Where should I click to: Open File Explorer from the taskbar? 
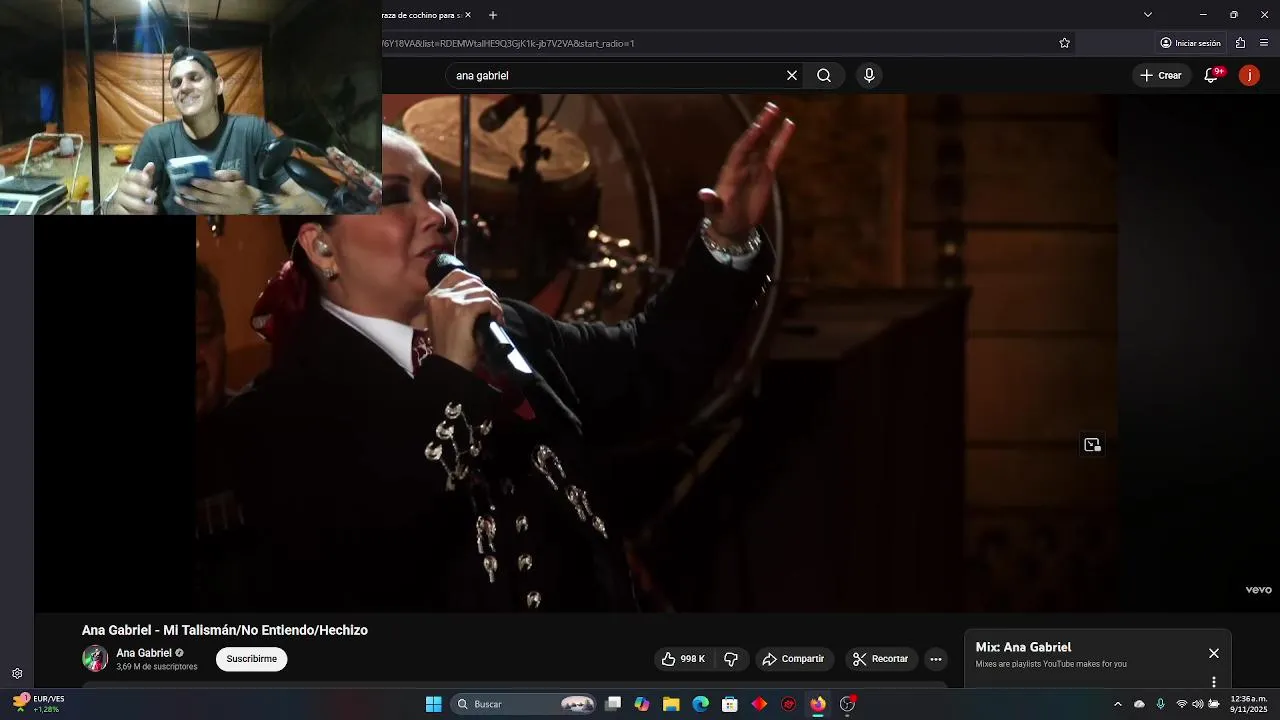[671, 704]
